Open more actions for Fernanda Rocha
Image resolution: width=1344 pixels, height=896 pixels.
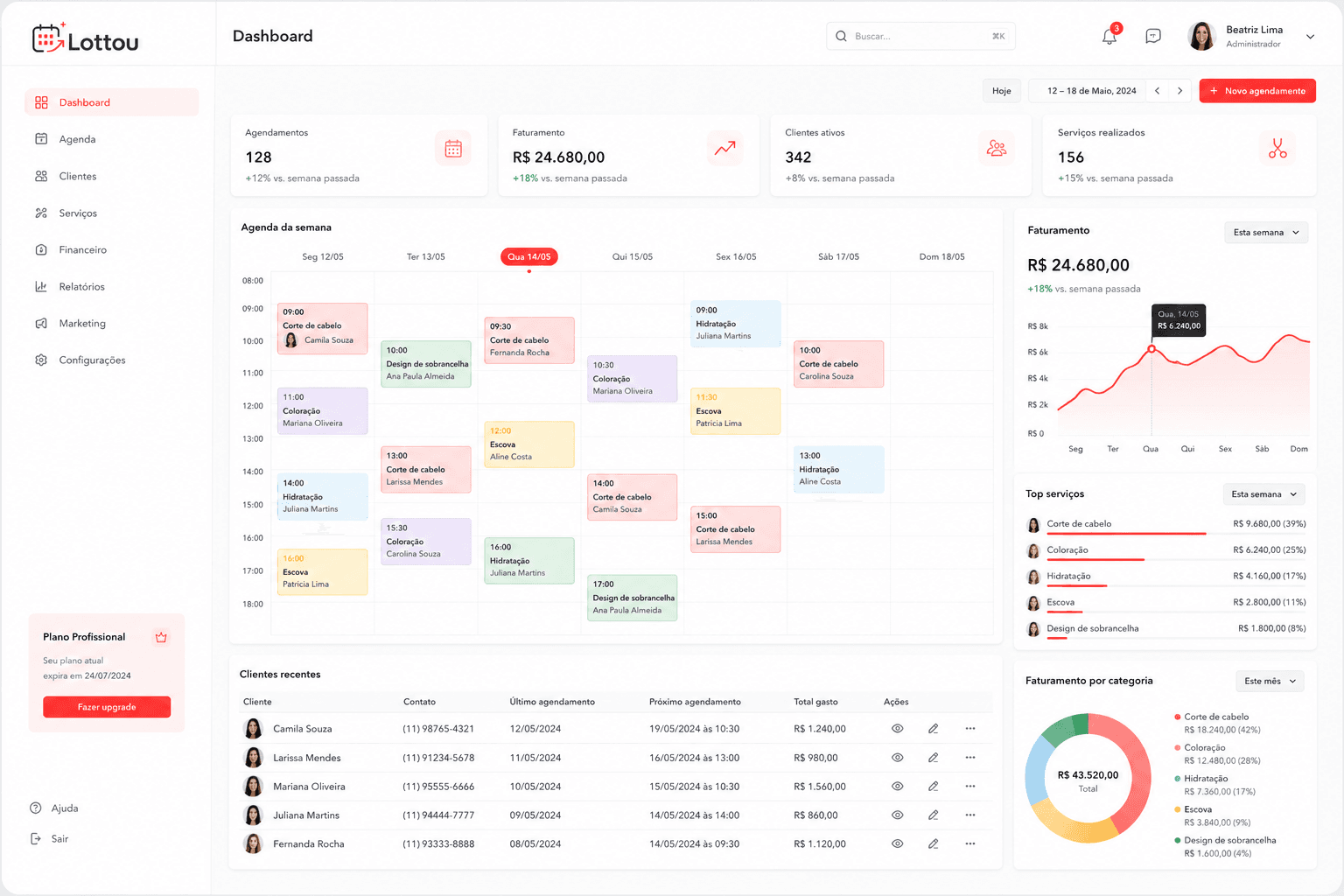[x=970, y=844]
